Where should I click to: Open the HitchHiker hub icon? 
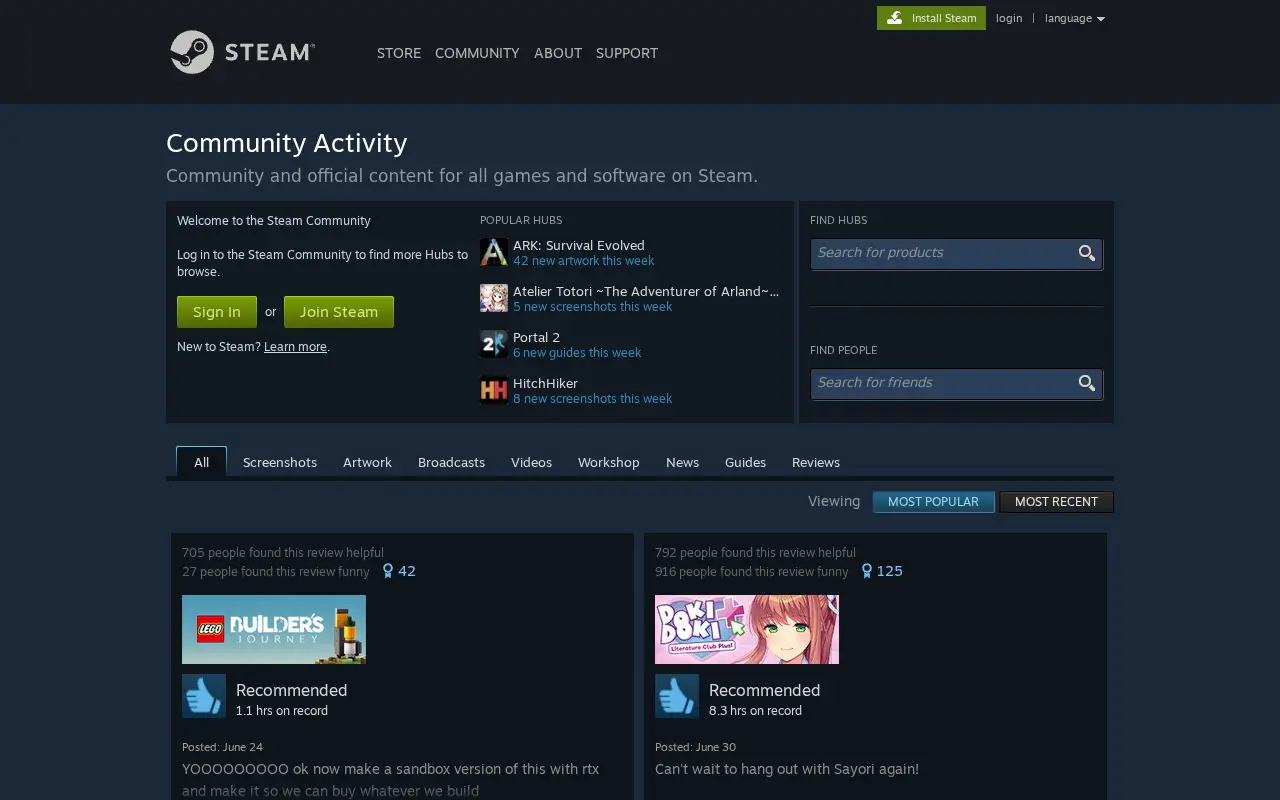click(x=494, y=390)
